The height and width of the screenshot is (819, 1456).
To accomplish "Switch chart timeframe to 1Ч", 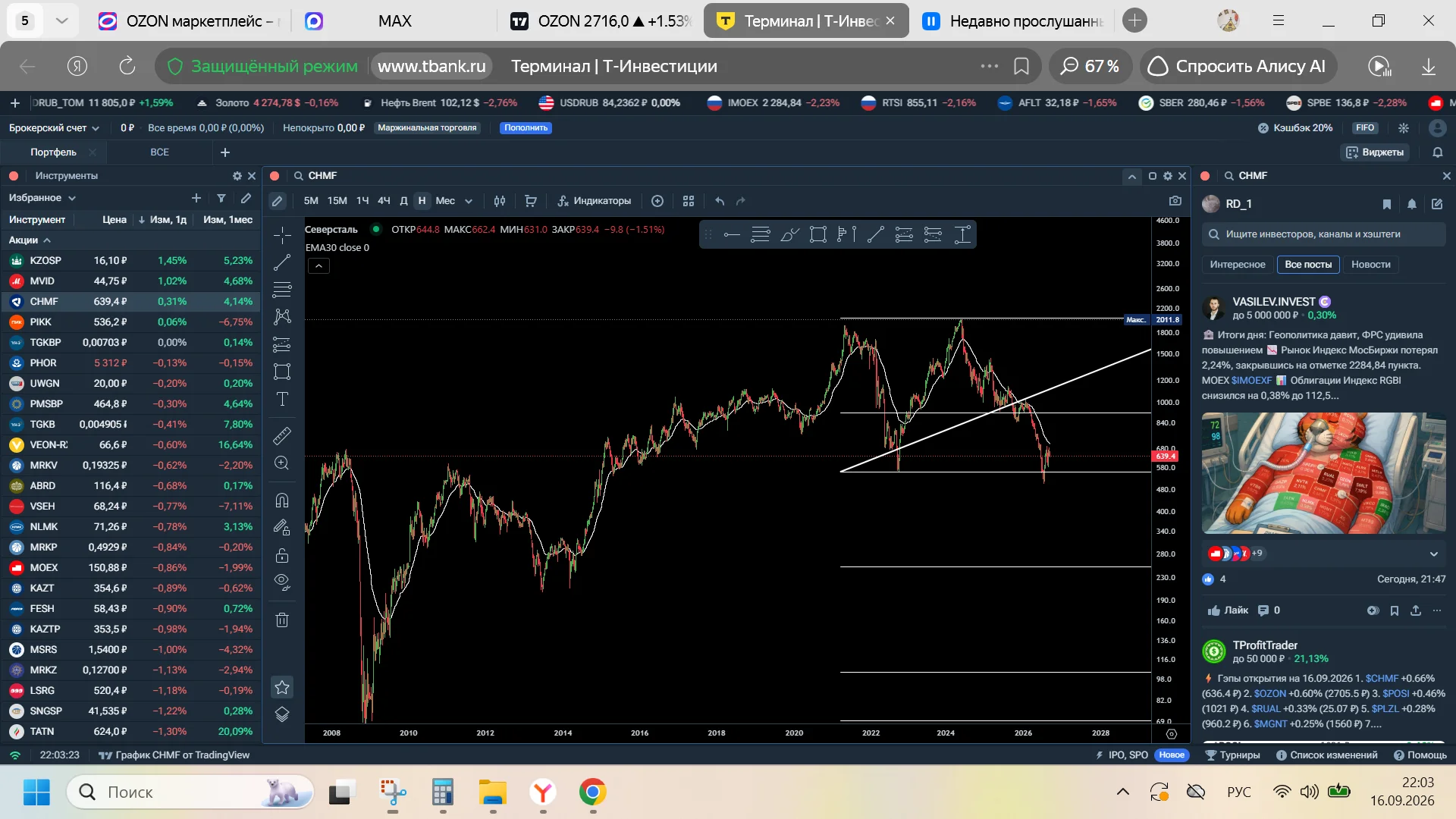I will click(x=362, y=201).
